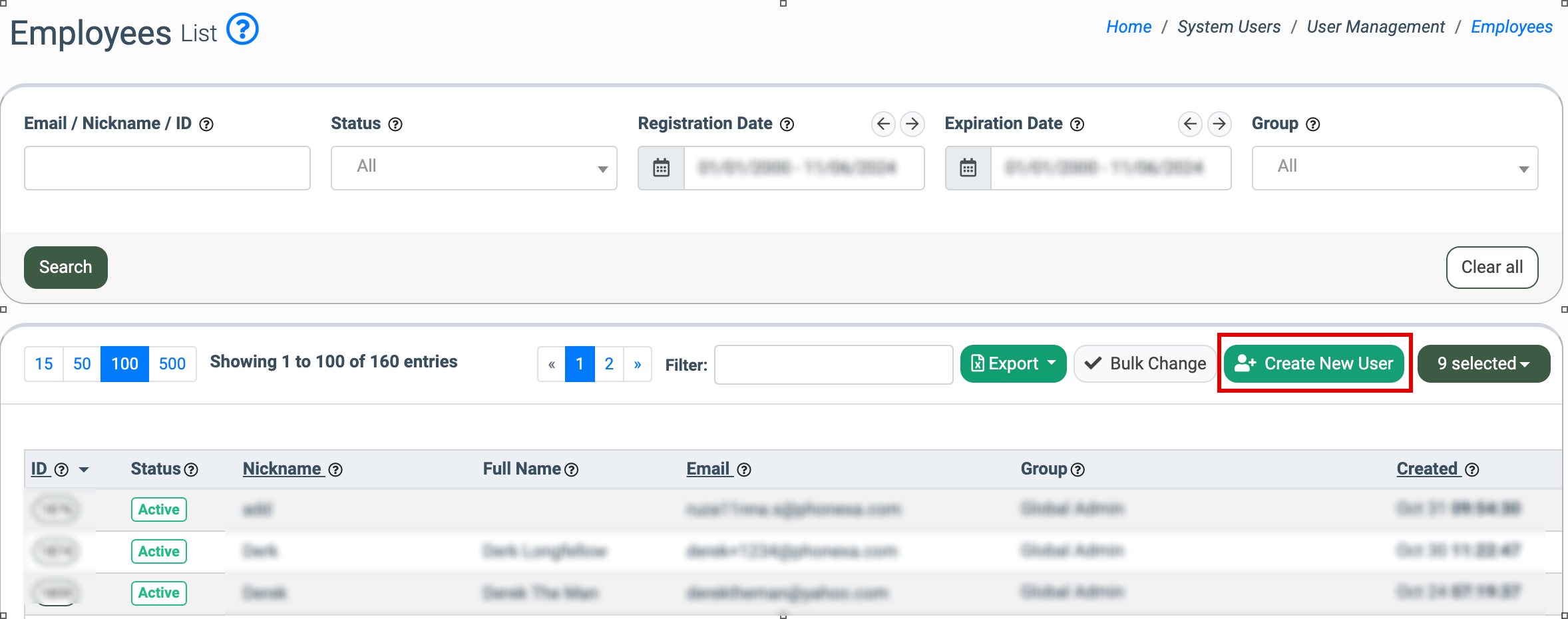Sort table by Nickname column header
1568x619 pixels.
(282, 469)
